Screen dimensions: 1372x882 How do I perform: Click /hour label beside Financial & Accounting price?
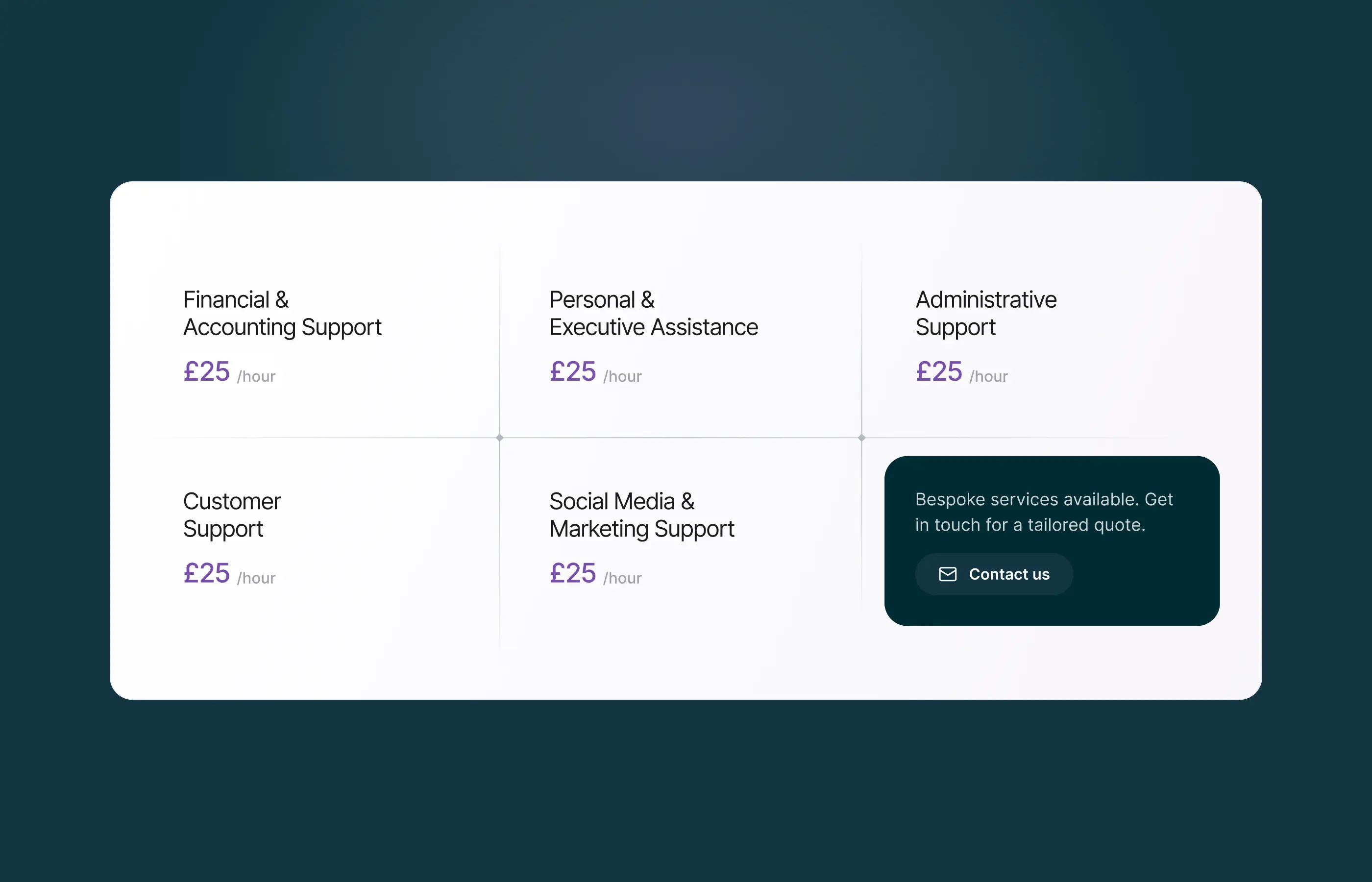click(x=256, y=376)
